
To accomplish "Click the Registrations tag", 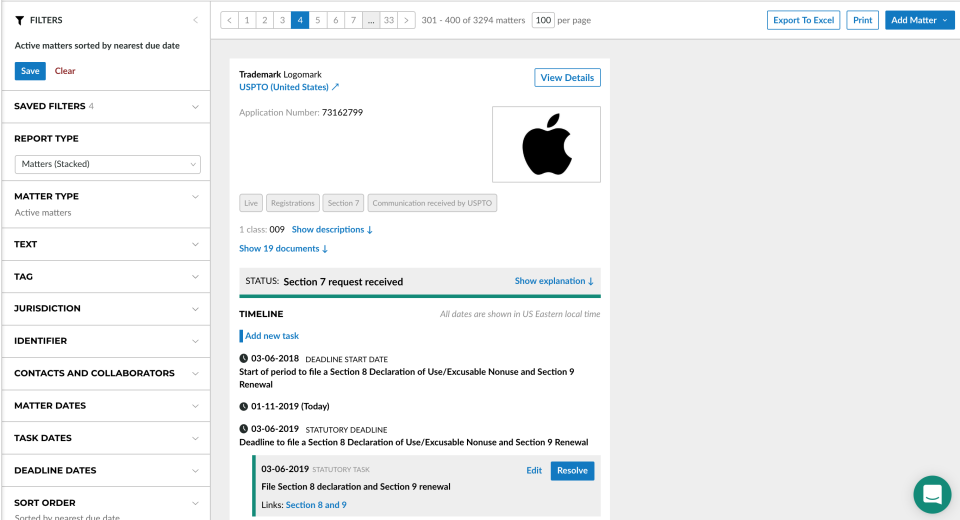I will pos(293,203).
